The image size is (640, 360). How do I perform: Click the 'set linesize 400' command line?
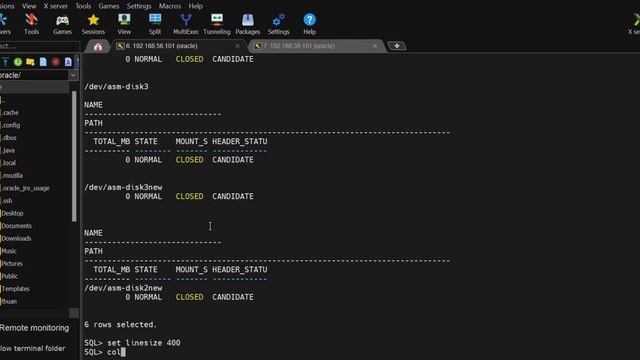(132, 343)
